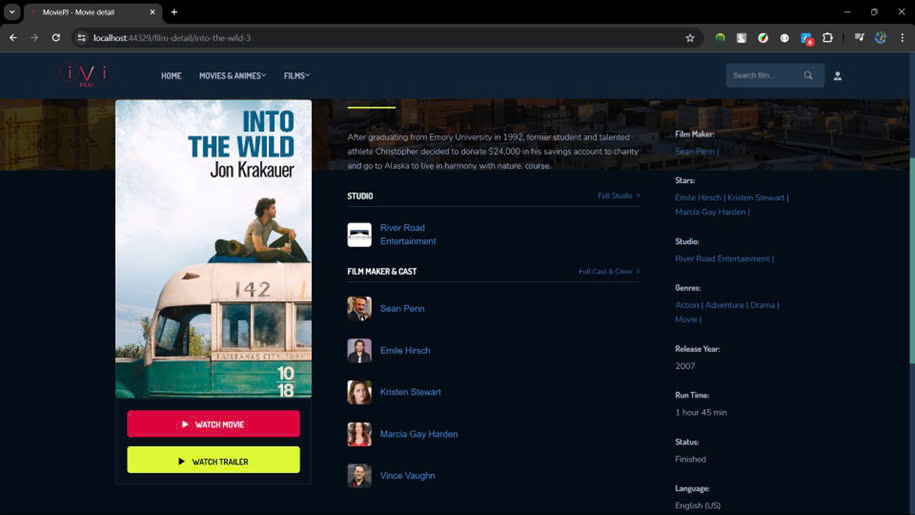915x515 pixels.
Task: Click the IVI Film logo
Action: 86,75
